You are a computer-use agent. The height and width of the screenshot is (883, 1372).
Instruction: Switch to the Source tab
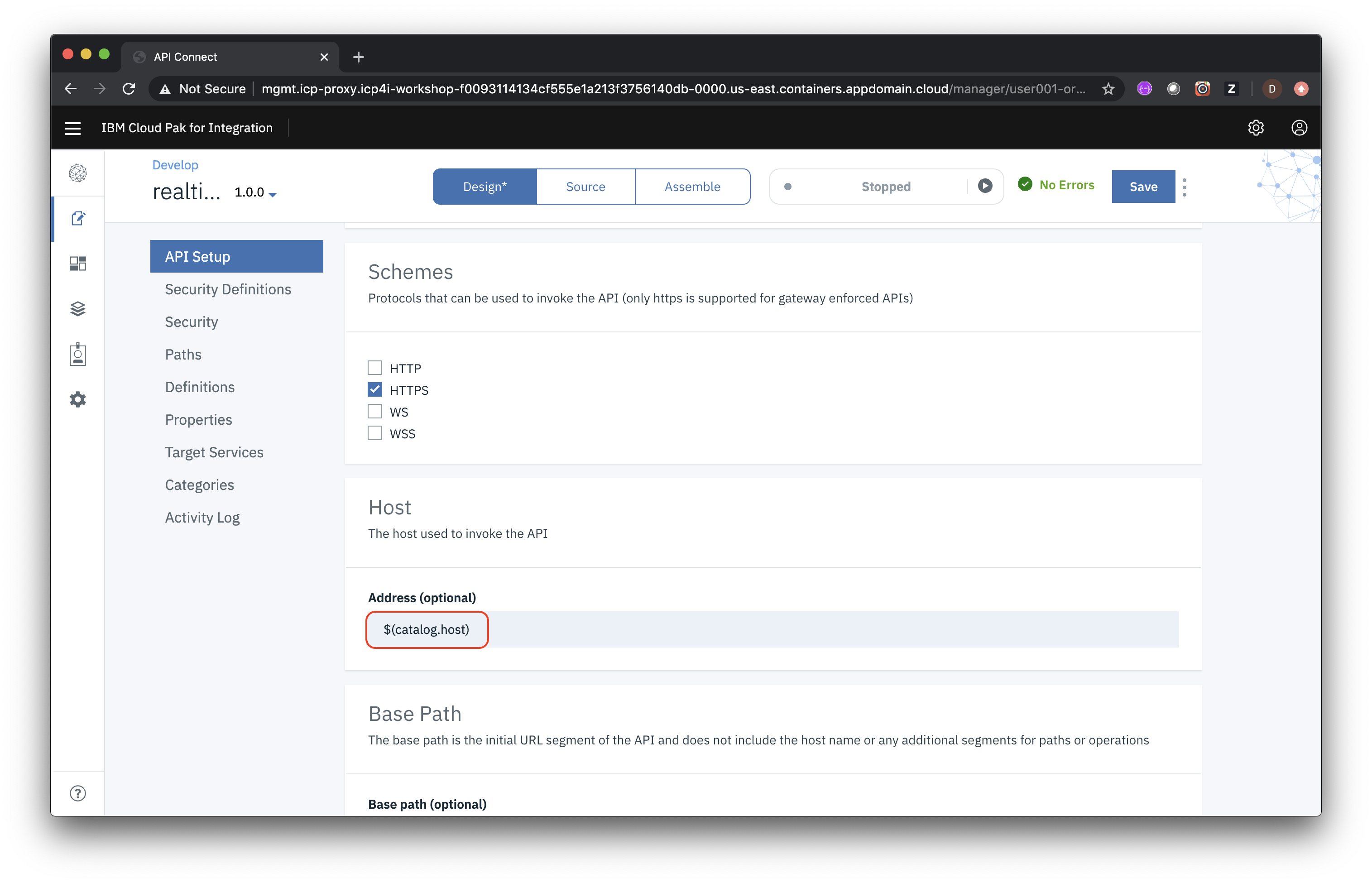(585, 186)
